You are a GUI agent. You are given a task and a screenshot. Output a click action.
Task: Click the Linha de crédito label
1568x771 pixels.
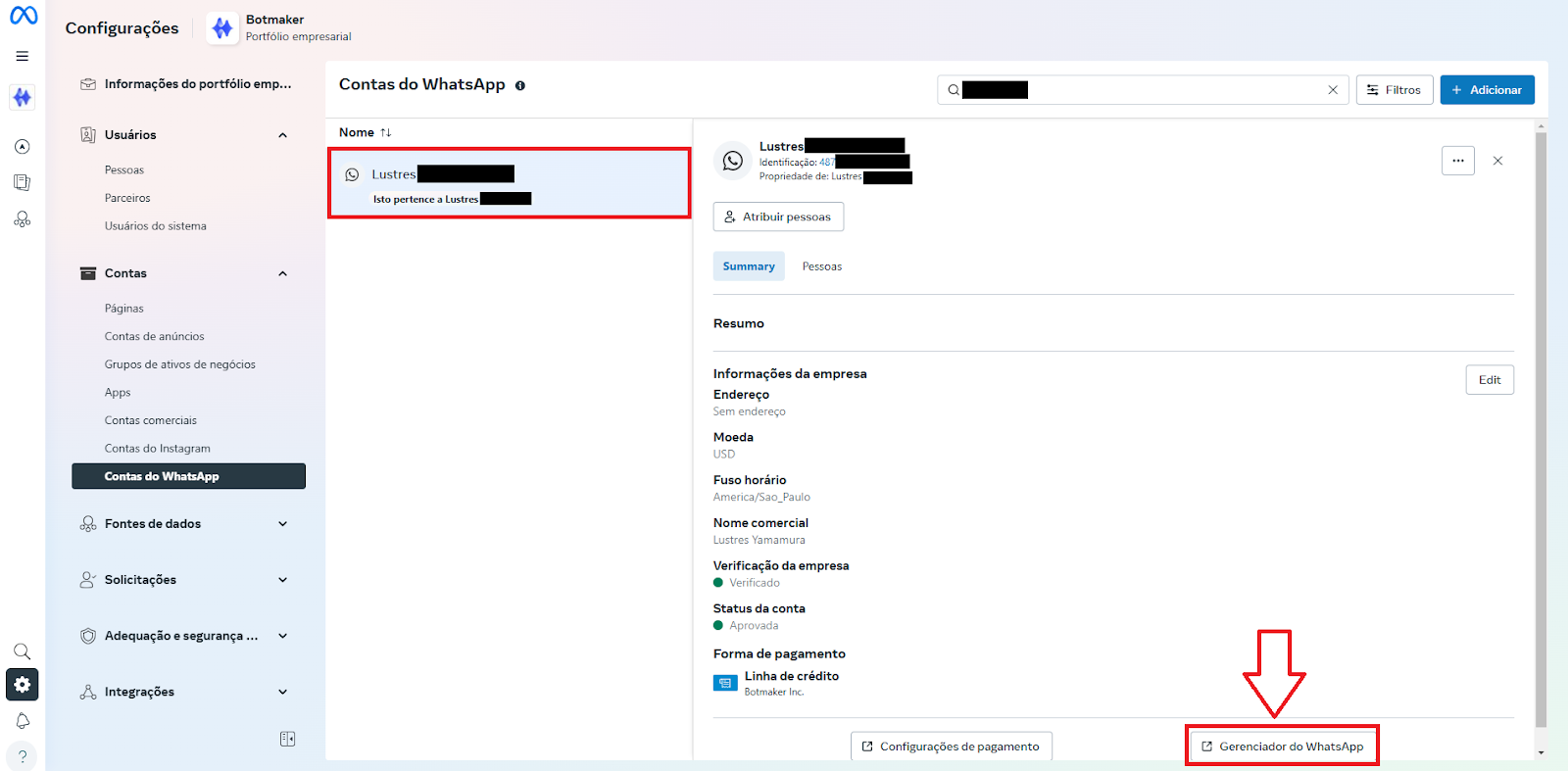(792, 676)
